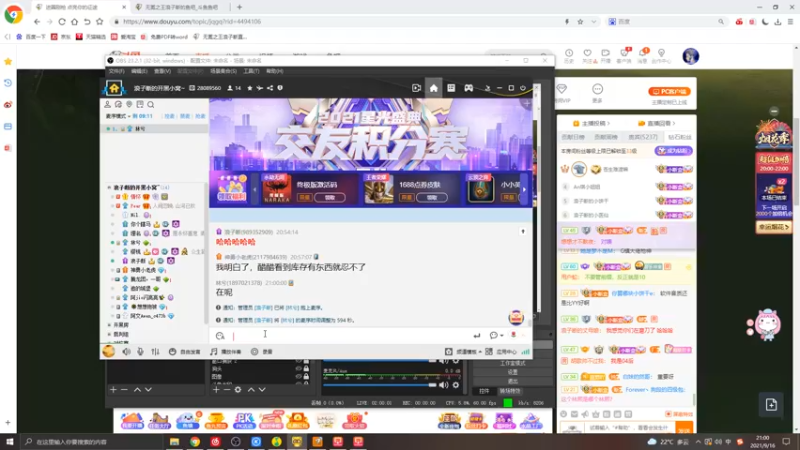Click the browser bookmark star in address bar
This screenshot has width=800, height=450.
[x=580, y=22]
